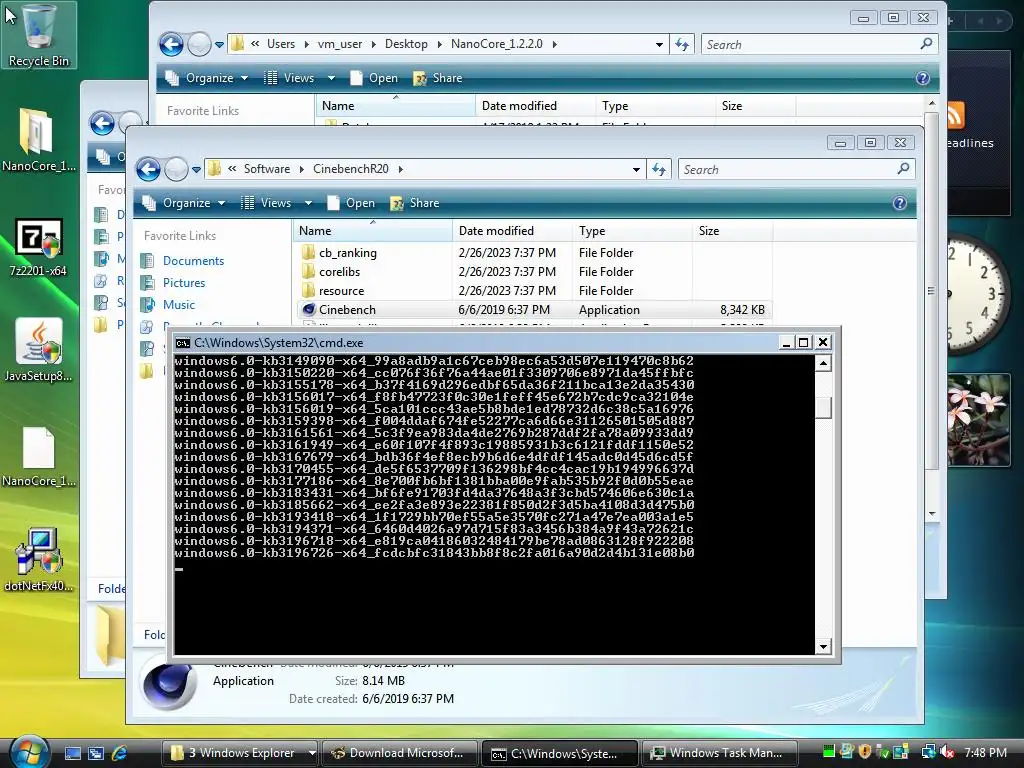This screenshot has height=768, width=1024.
Task: Click Software breadcrumb in address bar
Action: pos(266,169)
